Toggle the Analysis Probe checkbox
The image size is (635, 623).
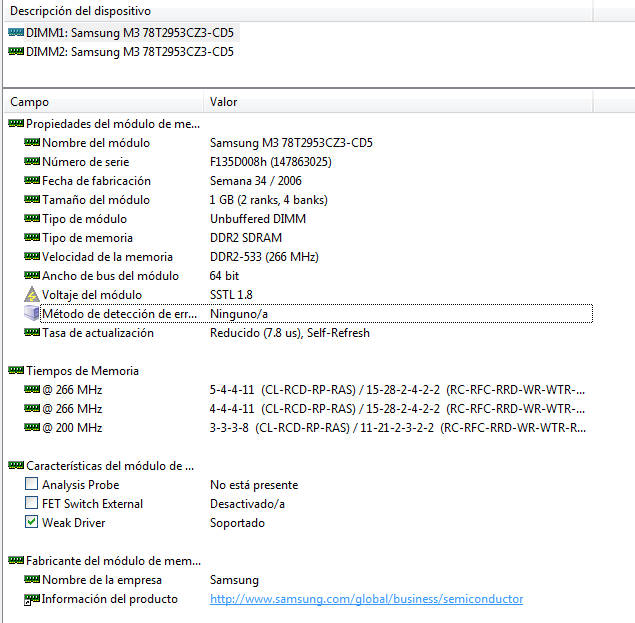coord(32,484)
